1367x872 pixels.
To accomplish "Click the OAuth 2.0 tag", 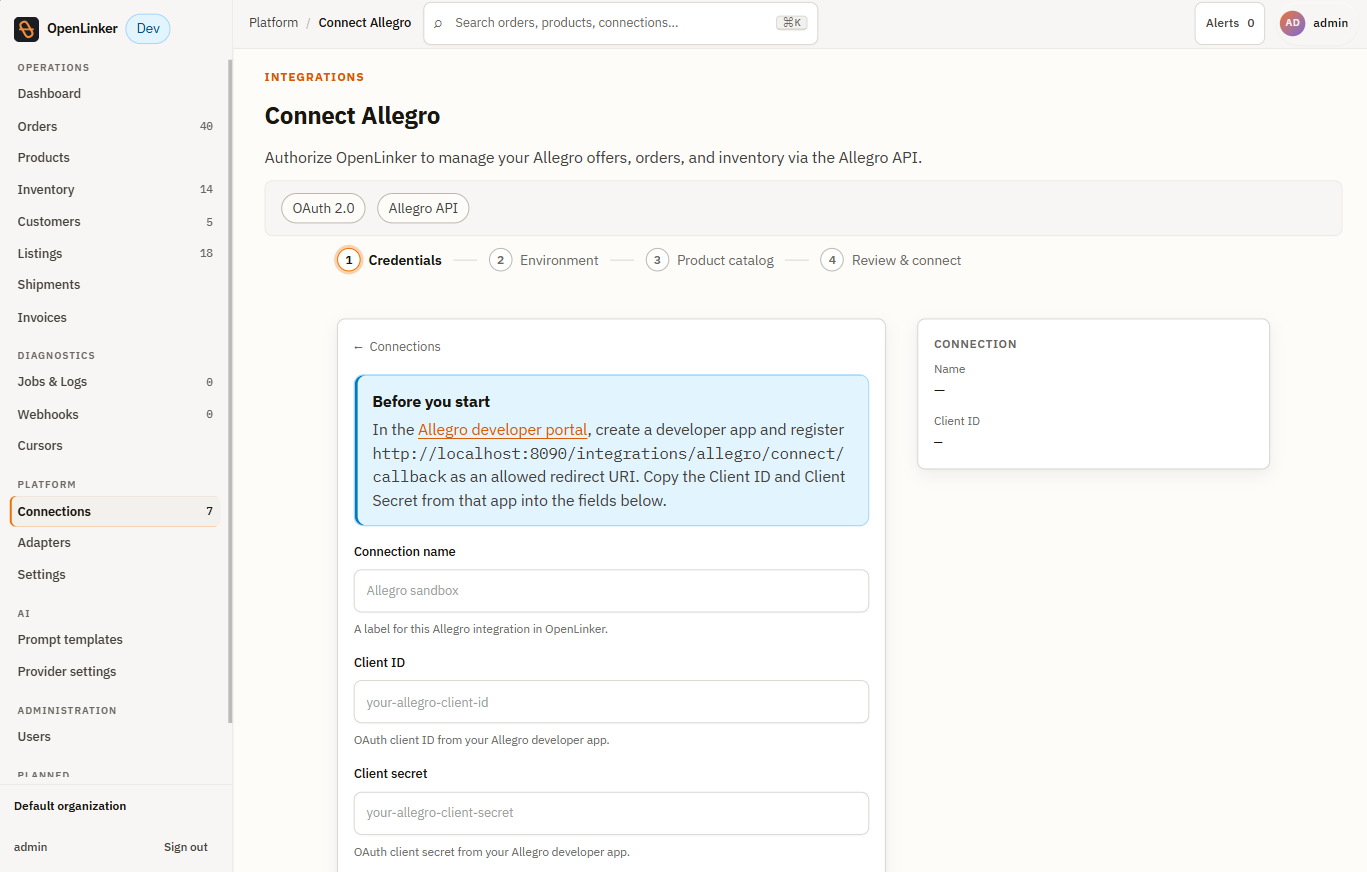I will (323, 208).
